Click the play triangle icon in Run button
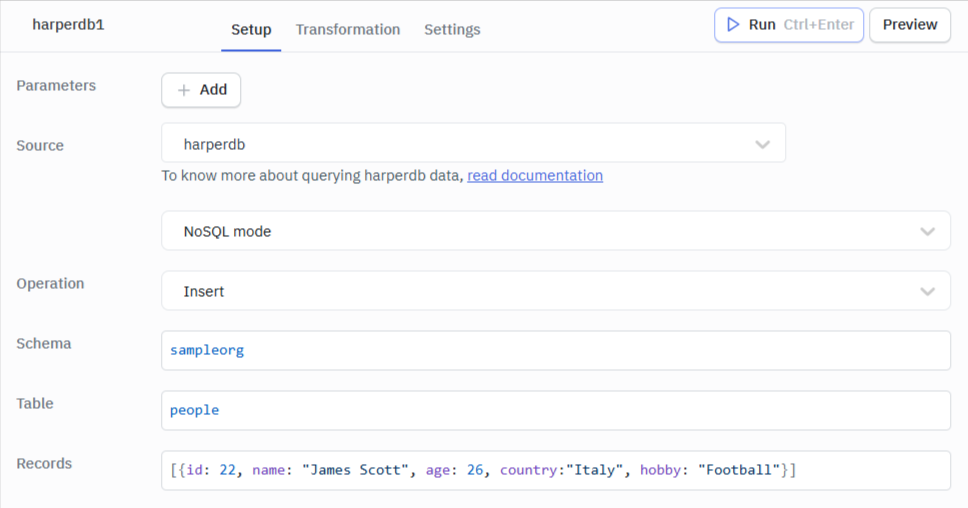Screen dimensions: 968x508 tap(733, 25)
